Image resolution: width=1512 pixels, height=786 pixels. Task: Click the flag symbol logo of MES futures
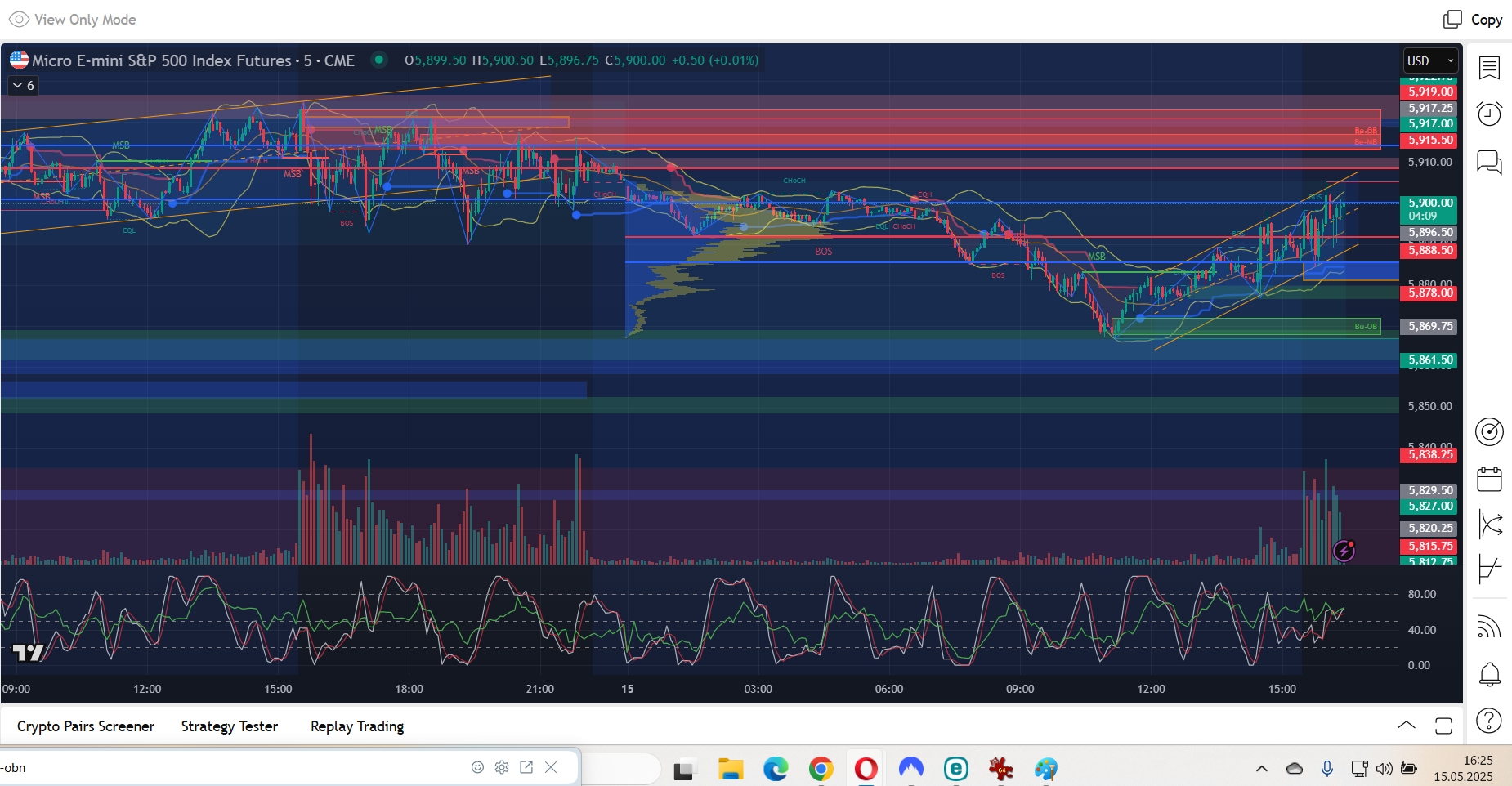tap(19, 60)
